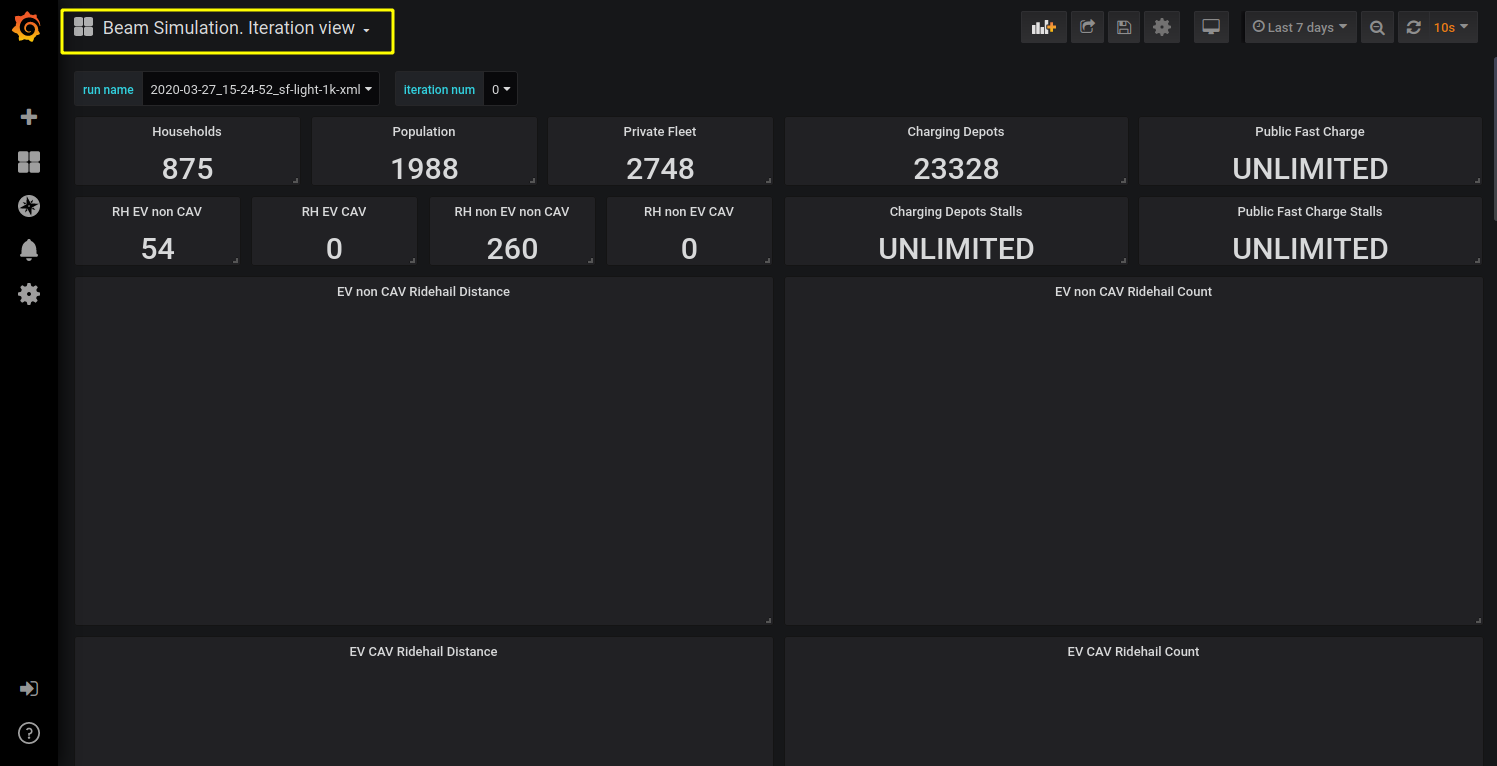Click EV non CAV Ridehail Distance title
Viewport: 1497px width, 766px height.
424,291
